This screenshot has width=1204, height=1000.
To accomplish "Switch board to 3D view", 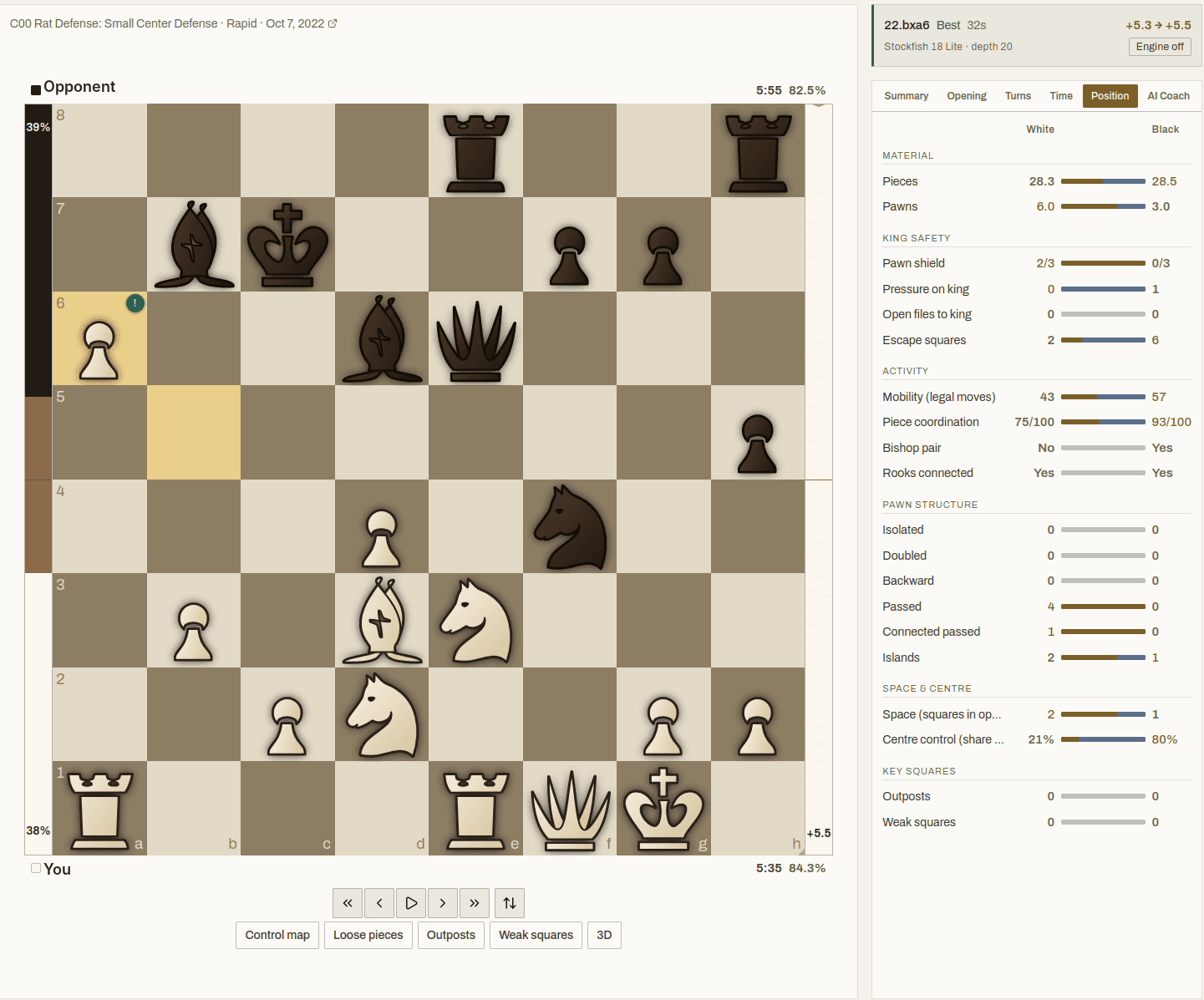I will 604,935.
